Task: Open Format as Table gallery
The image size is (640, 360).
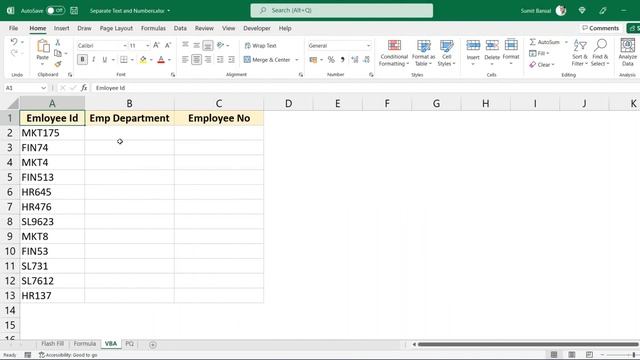Action: tap(423, 53)
